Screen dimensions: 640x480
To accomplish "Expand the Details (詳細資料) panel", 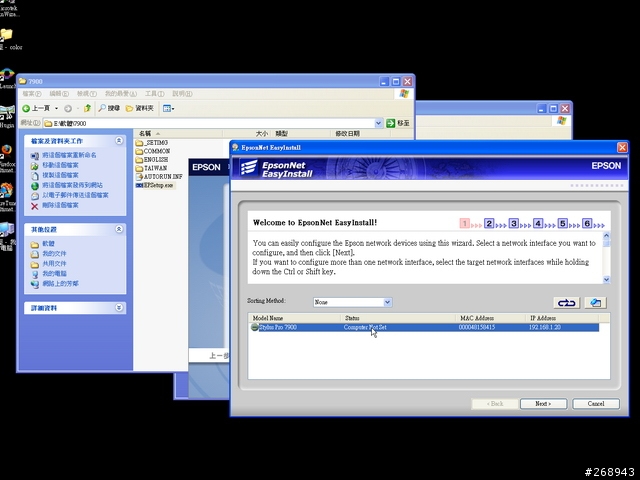I will click(119, 307).
